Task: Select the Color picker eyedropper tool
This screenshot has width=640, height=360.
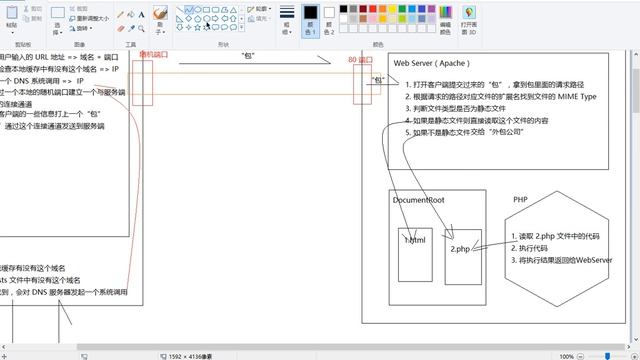Action: click(131, 28)
